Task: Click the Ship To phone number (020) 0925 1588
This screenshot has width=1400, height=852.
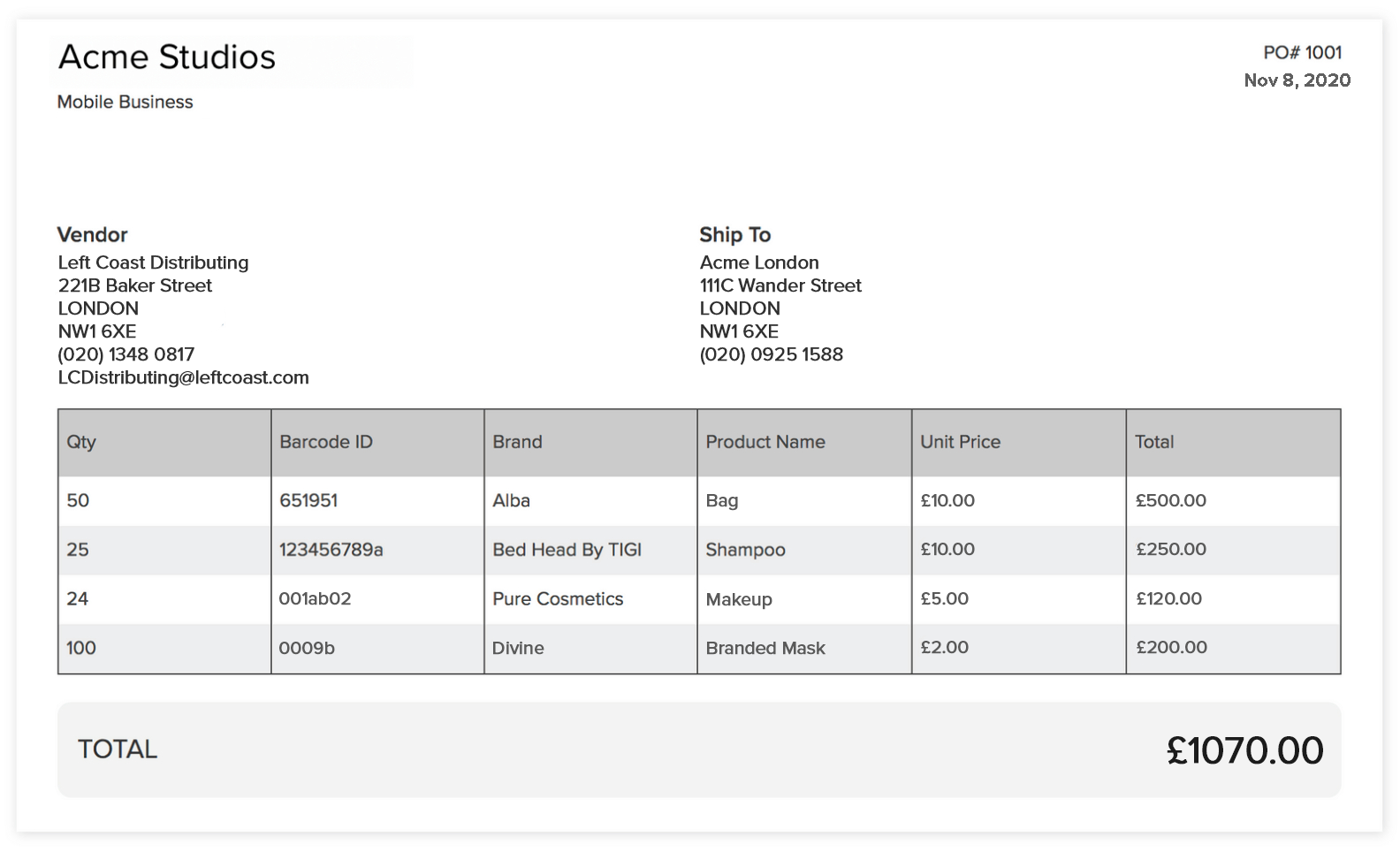Action: 771,354
